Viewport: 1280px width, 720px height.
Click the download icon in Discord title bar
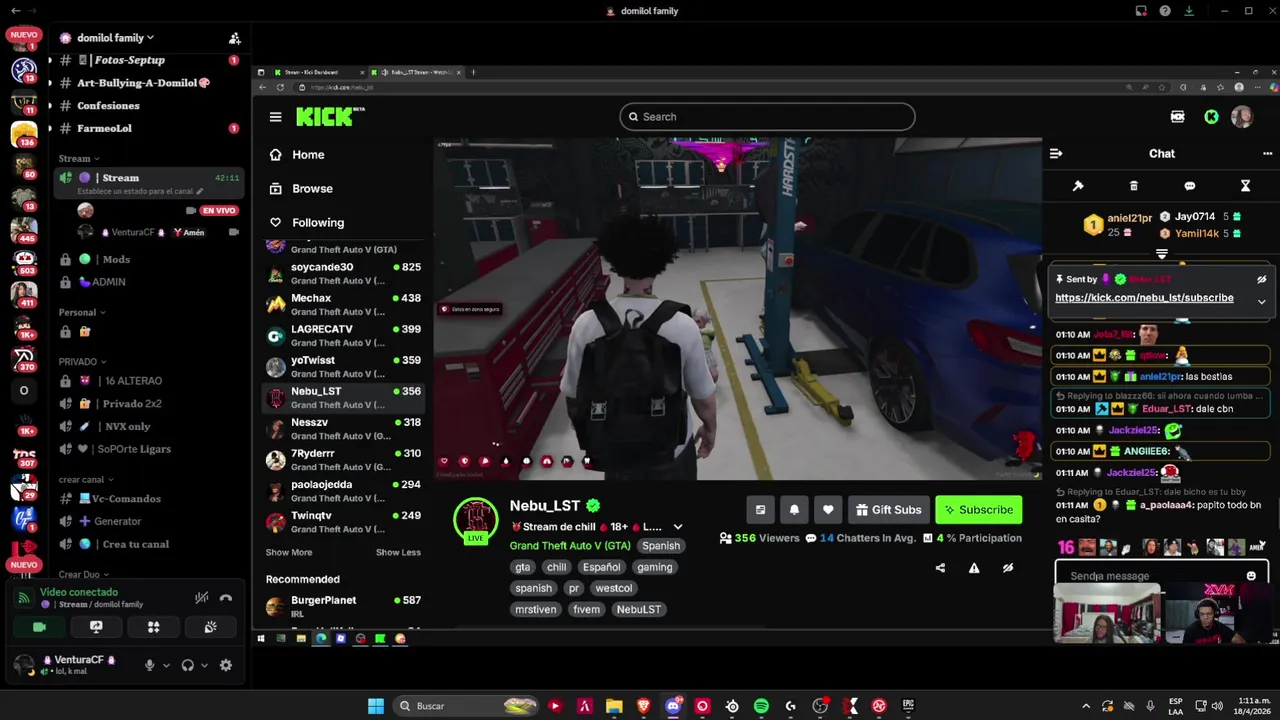pos(1189,11)
